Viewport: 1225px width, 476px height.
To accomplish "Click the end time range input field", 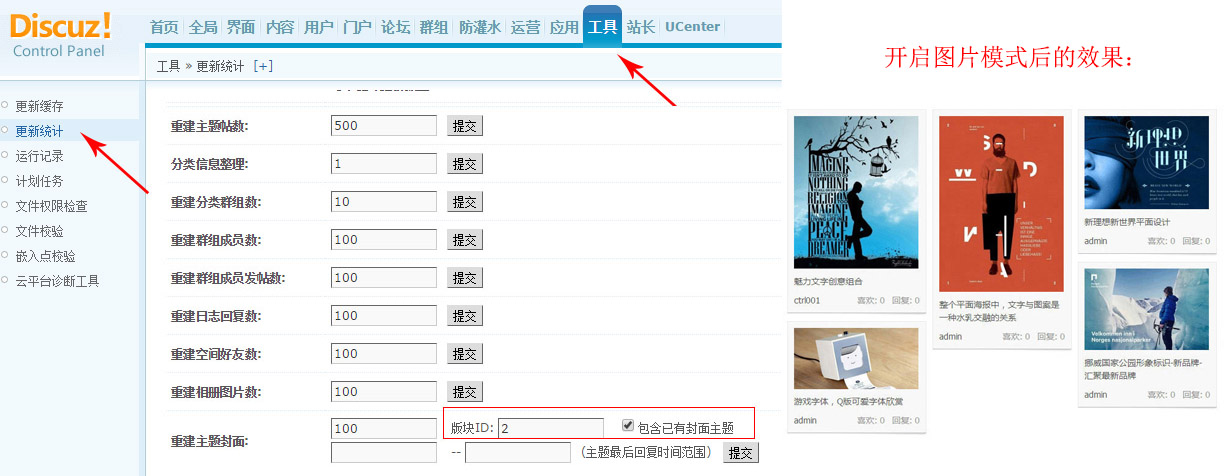I will point(518,452).
